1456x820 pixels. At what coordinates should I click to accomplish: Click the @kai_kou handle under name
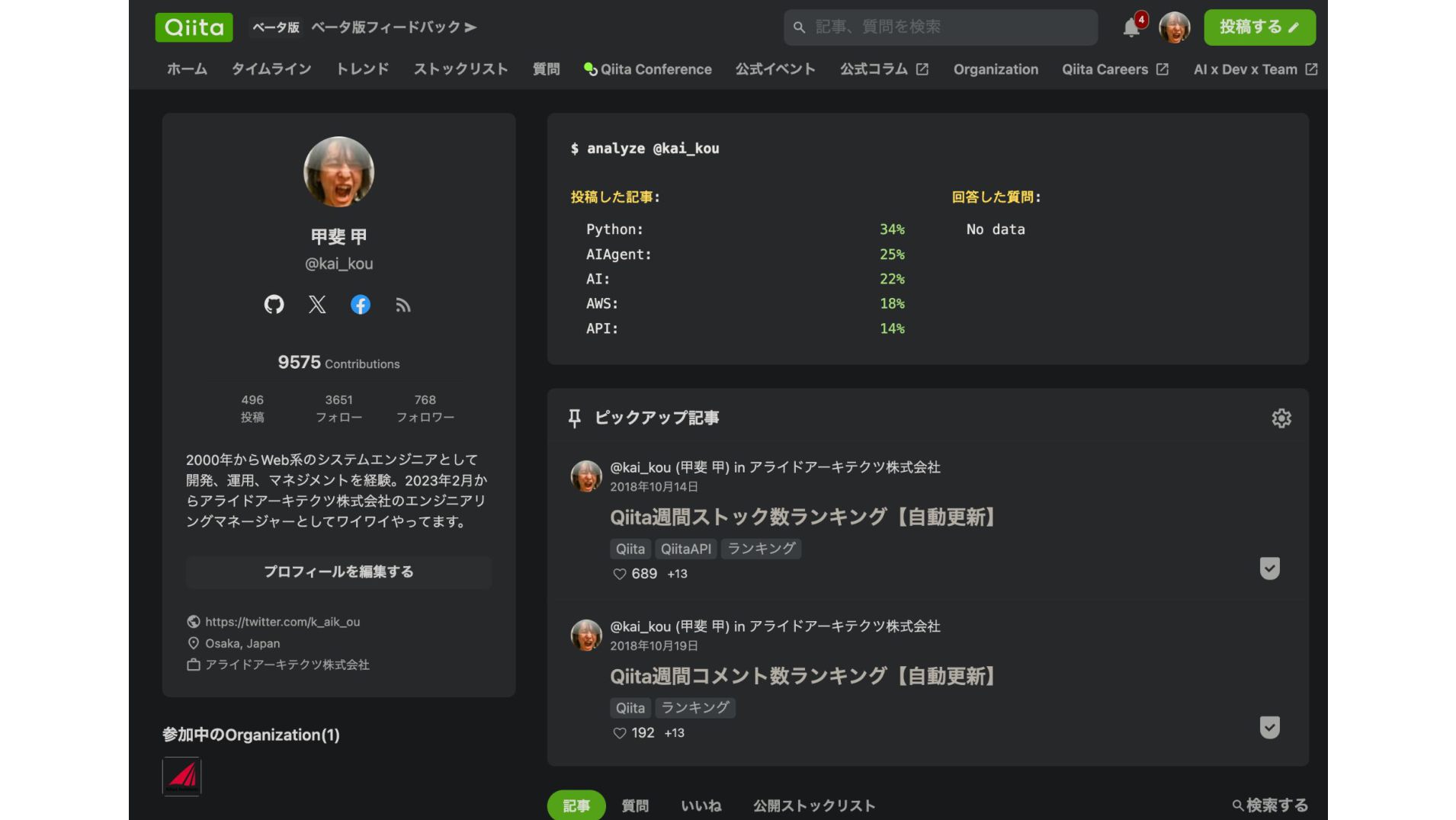pos(338,264)
